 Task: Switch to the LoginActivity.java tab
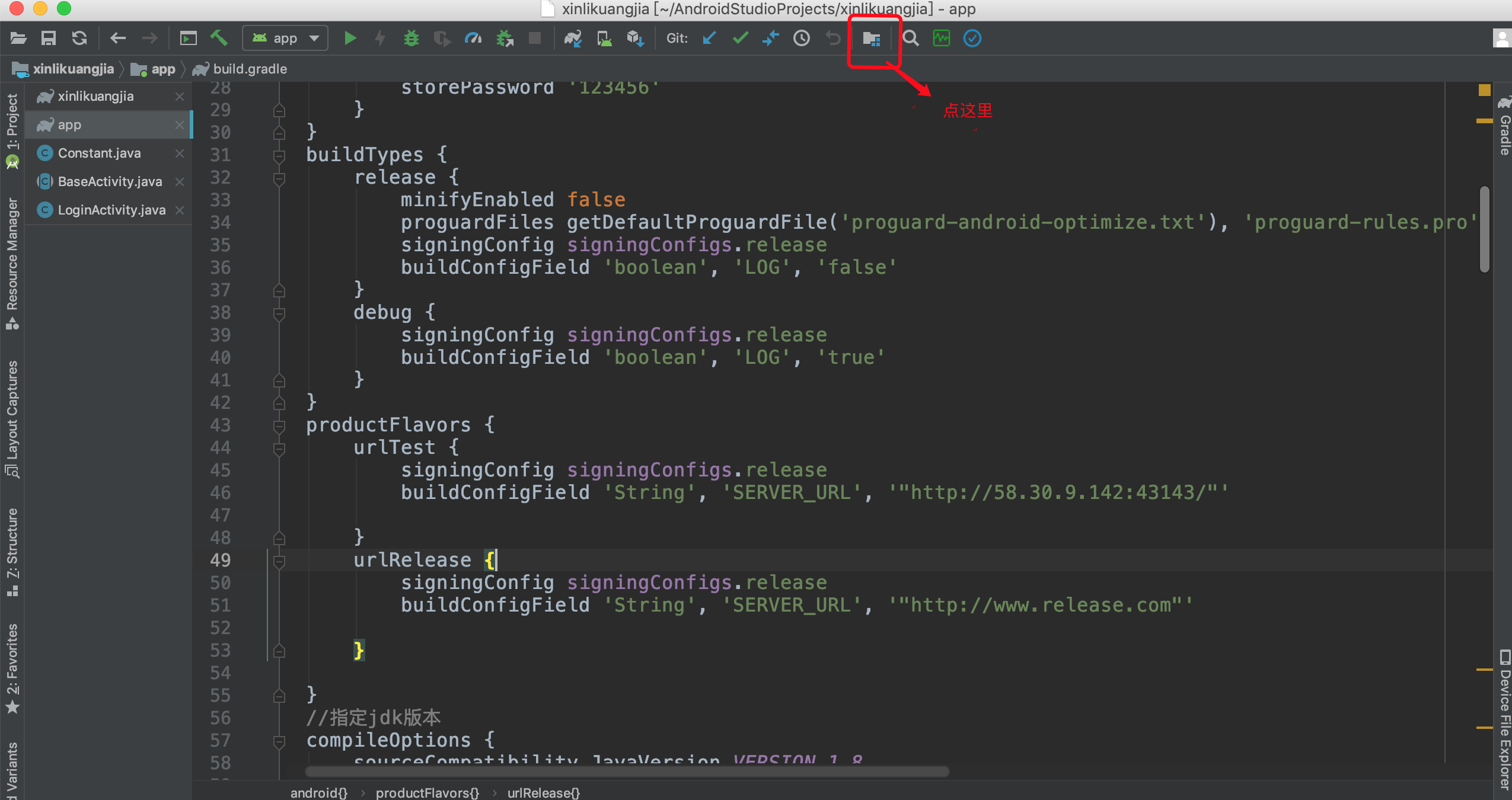(x=111, y=210)
